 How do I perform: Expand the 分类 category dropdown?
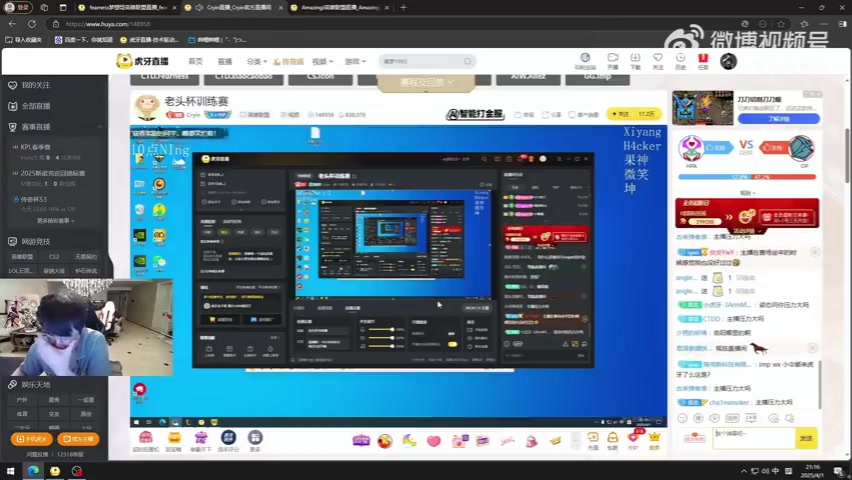coord(255,62)
